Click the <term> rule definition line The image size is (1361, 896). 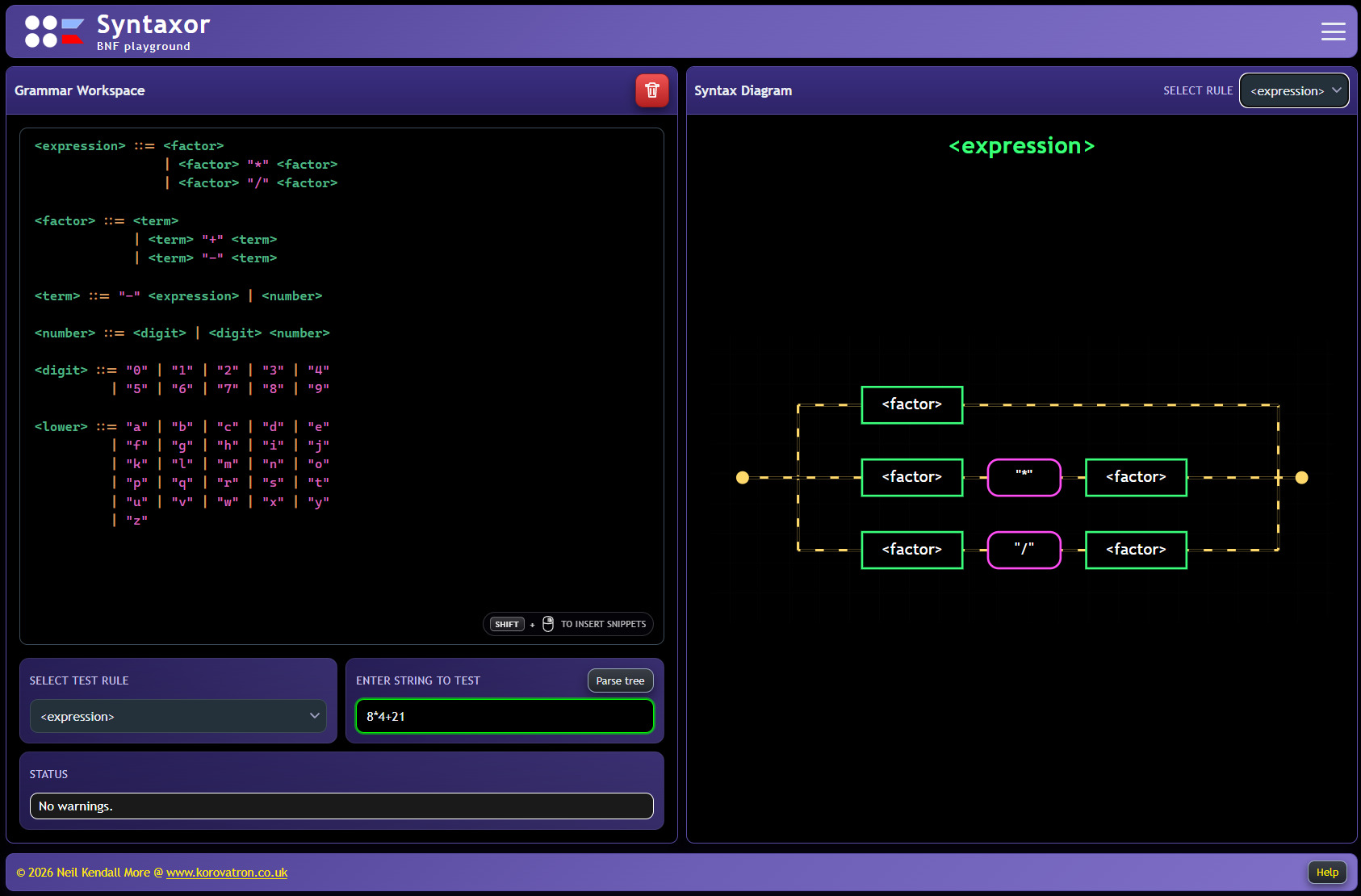click(x=178, y=296)
